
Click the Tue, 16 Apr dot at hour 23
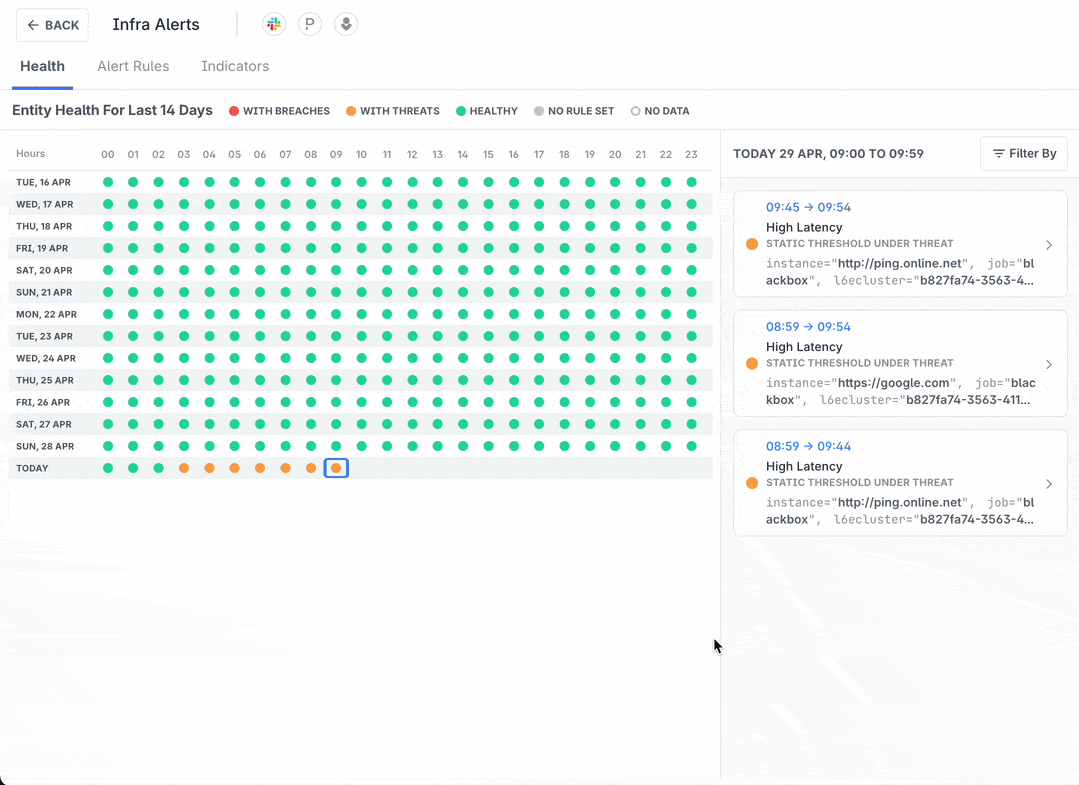pos(691,182)
